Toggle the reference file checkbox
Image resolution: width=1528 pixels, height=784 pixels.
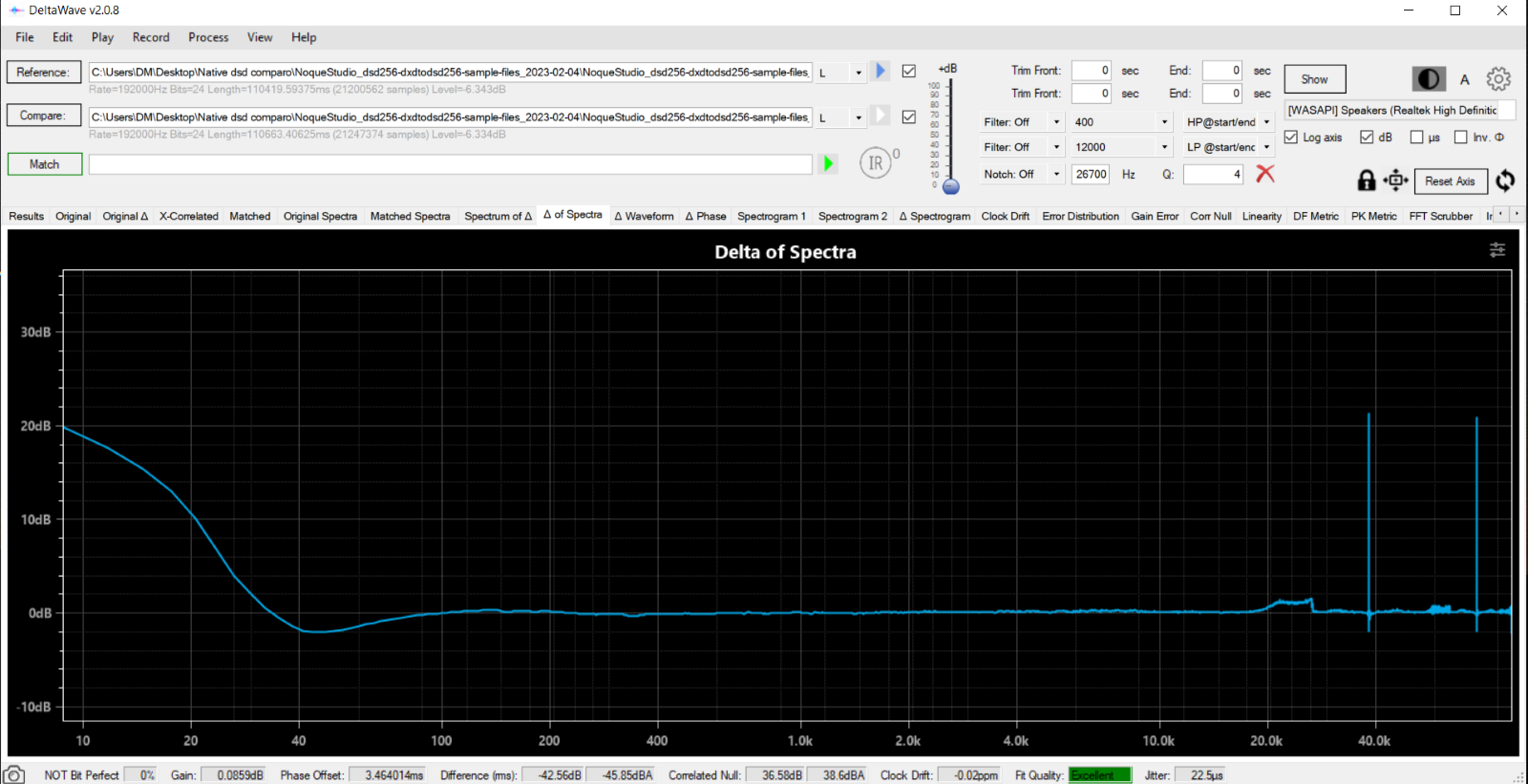tap(909, 71)
